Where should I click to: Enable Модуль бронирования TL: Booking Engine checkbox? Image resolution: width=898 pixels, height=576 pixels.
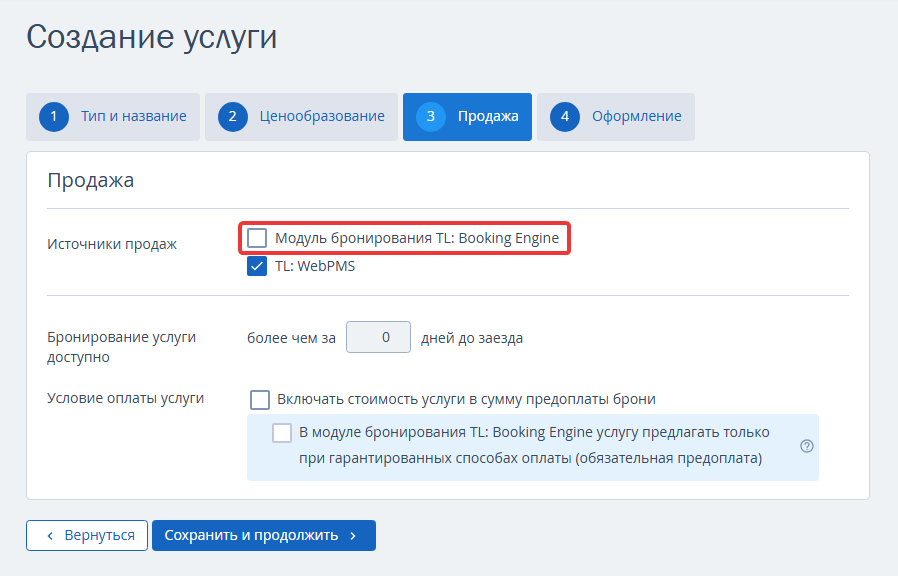pyautogui.click(x=257, y=238)
